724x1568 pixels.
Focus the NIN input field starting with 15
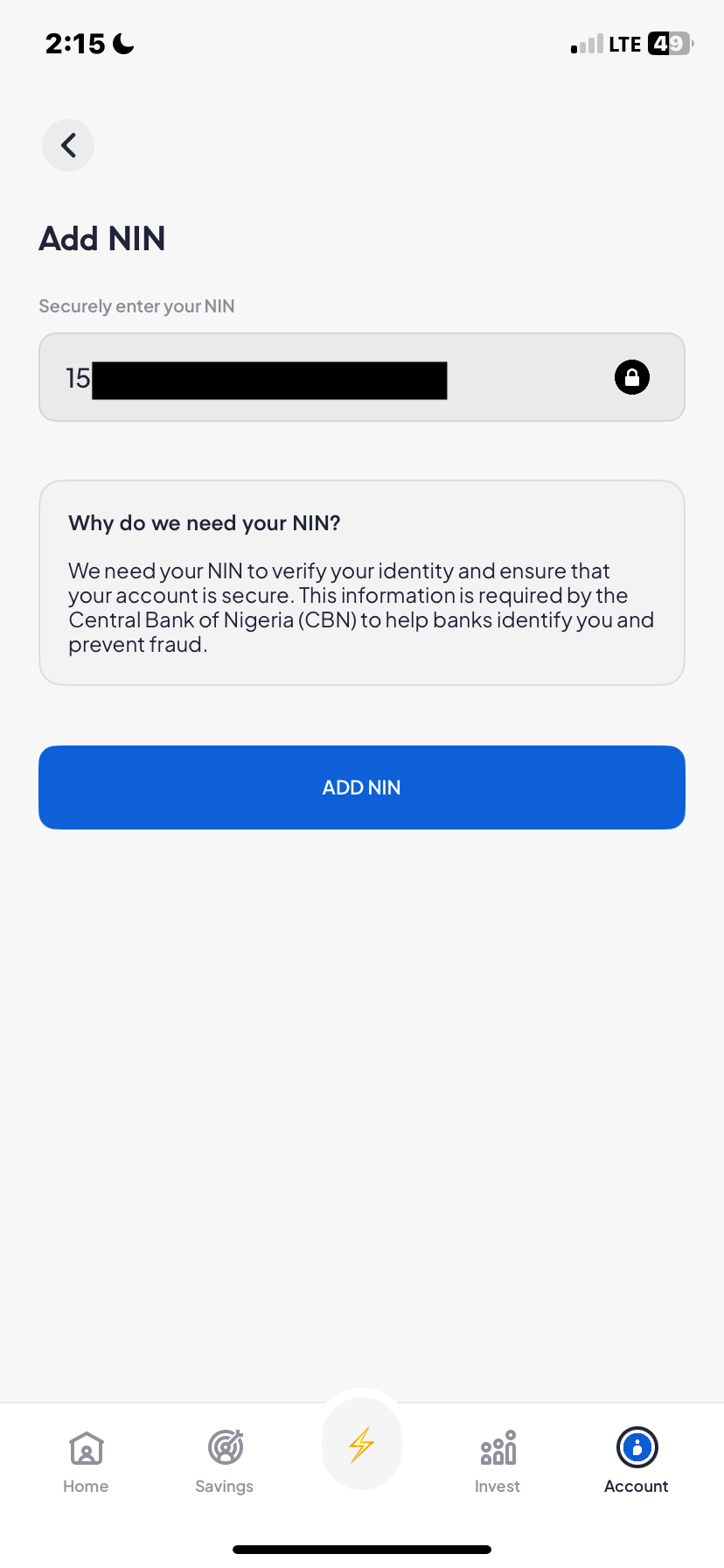(x=525, y=377)
